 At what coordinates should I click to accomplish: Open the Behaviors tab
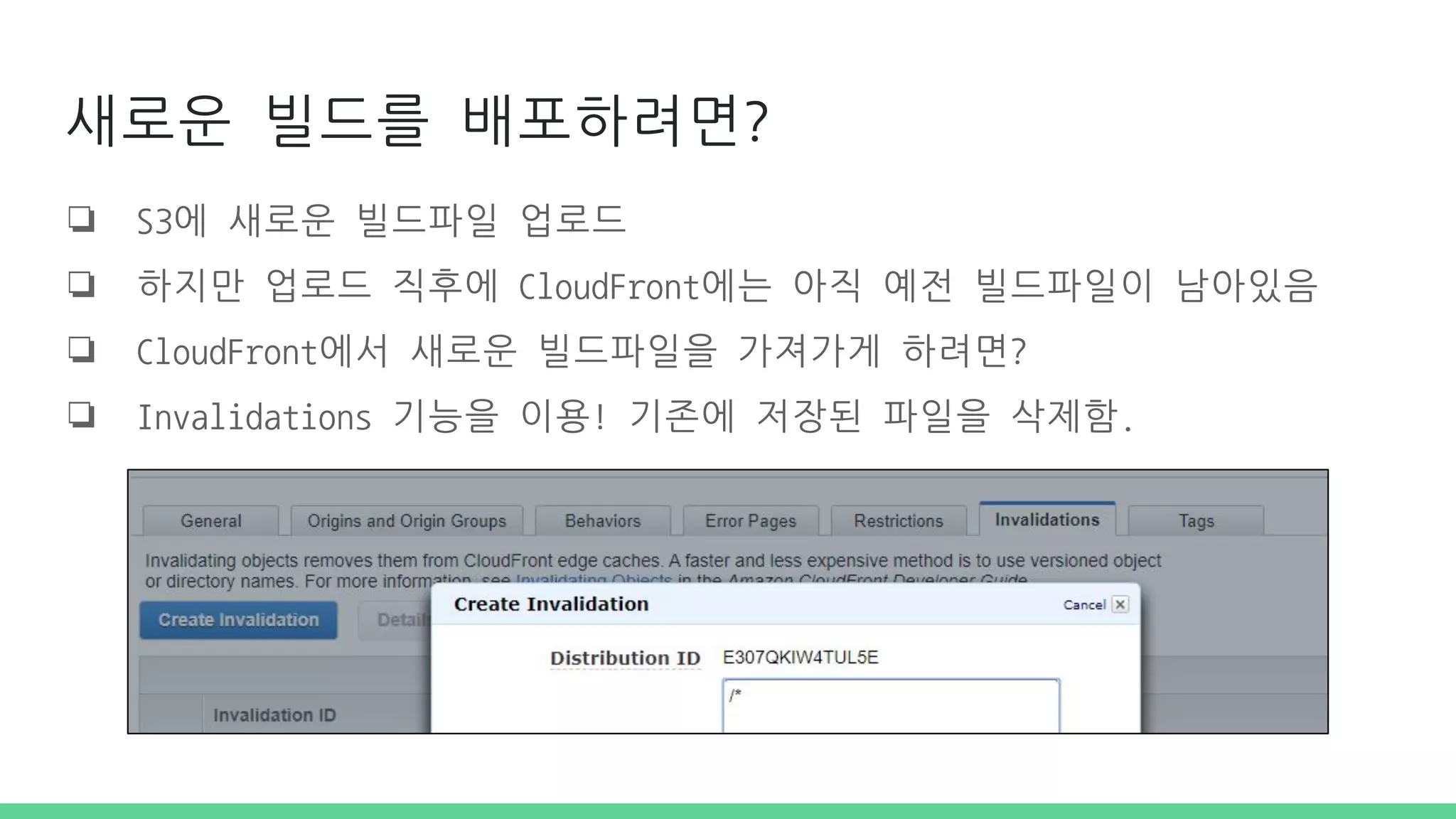point(603,520)
